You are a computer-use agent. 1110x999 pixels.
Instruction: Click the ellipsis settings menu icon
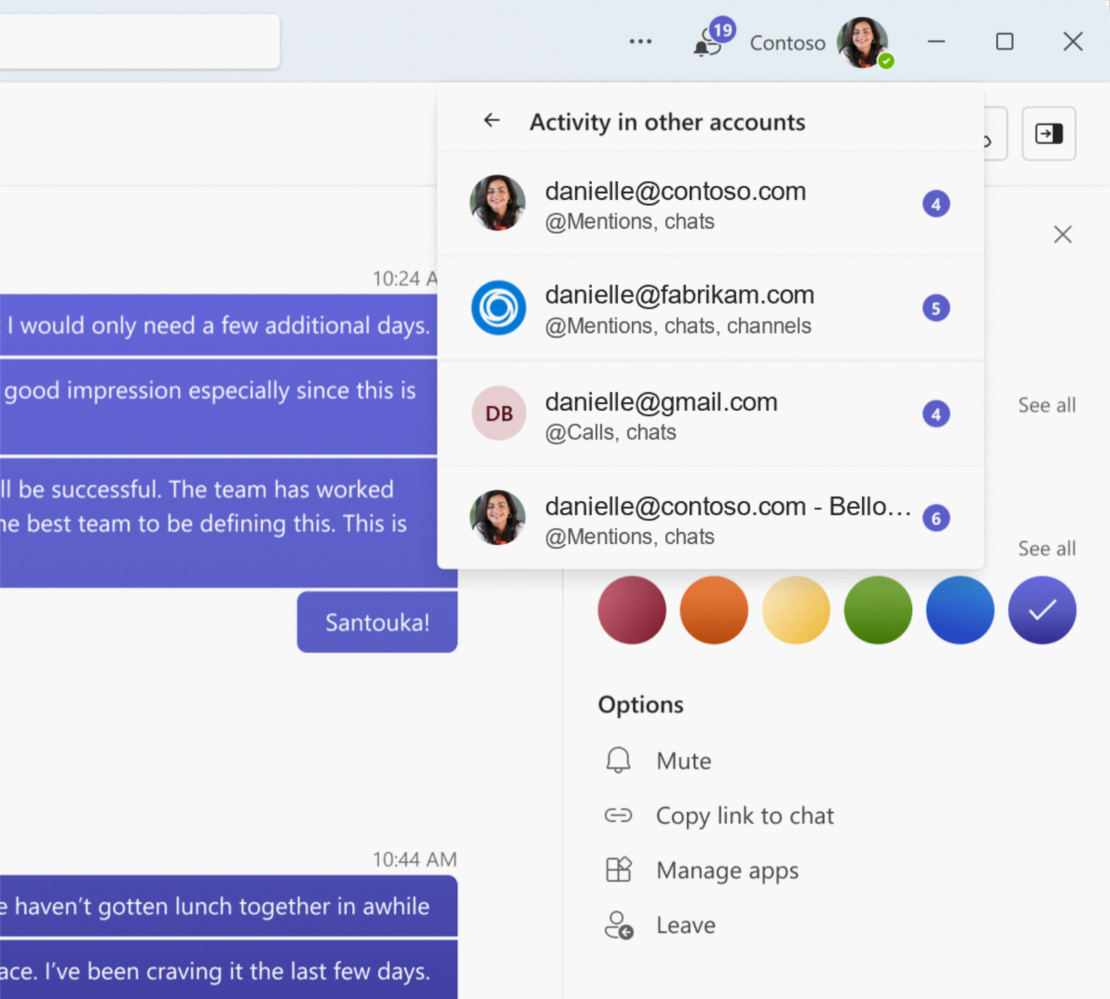(640, 41)
